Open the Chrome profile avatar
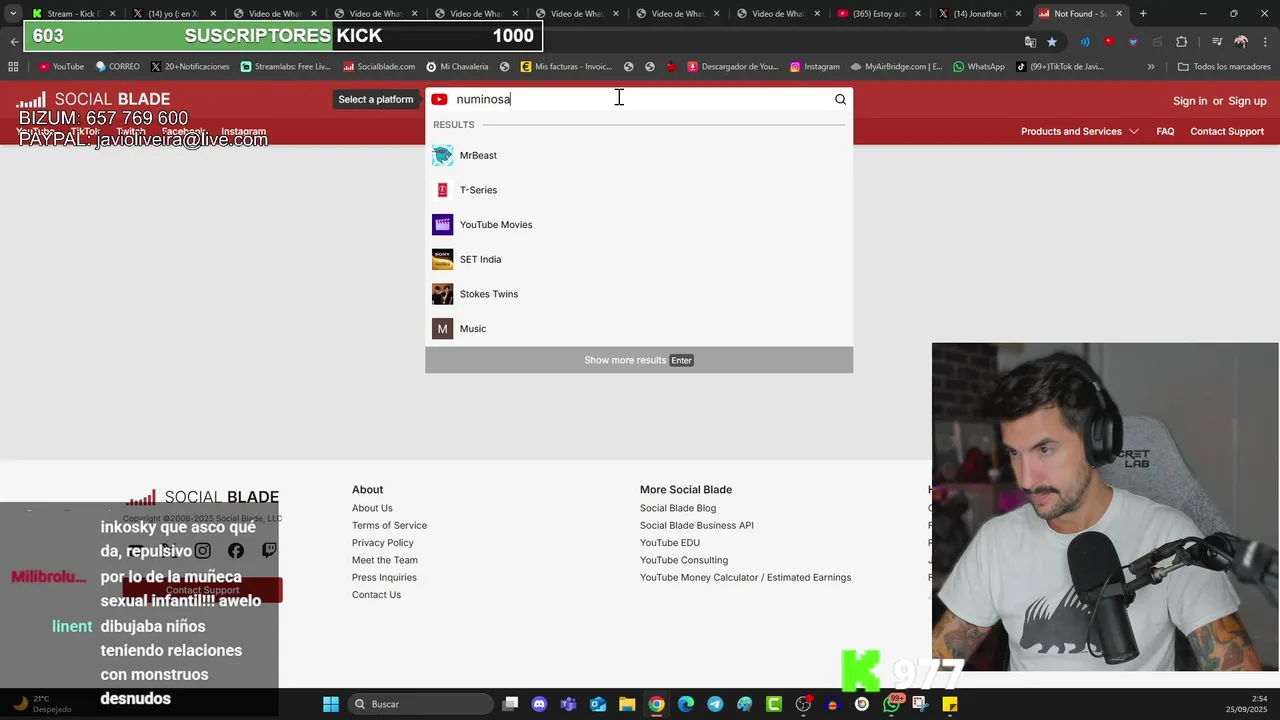Screen dimensions: 1280x720 (x=1241, y=42)
